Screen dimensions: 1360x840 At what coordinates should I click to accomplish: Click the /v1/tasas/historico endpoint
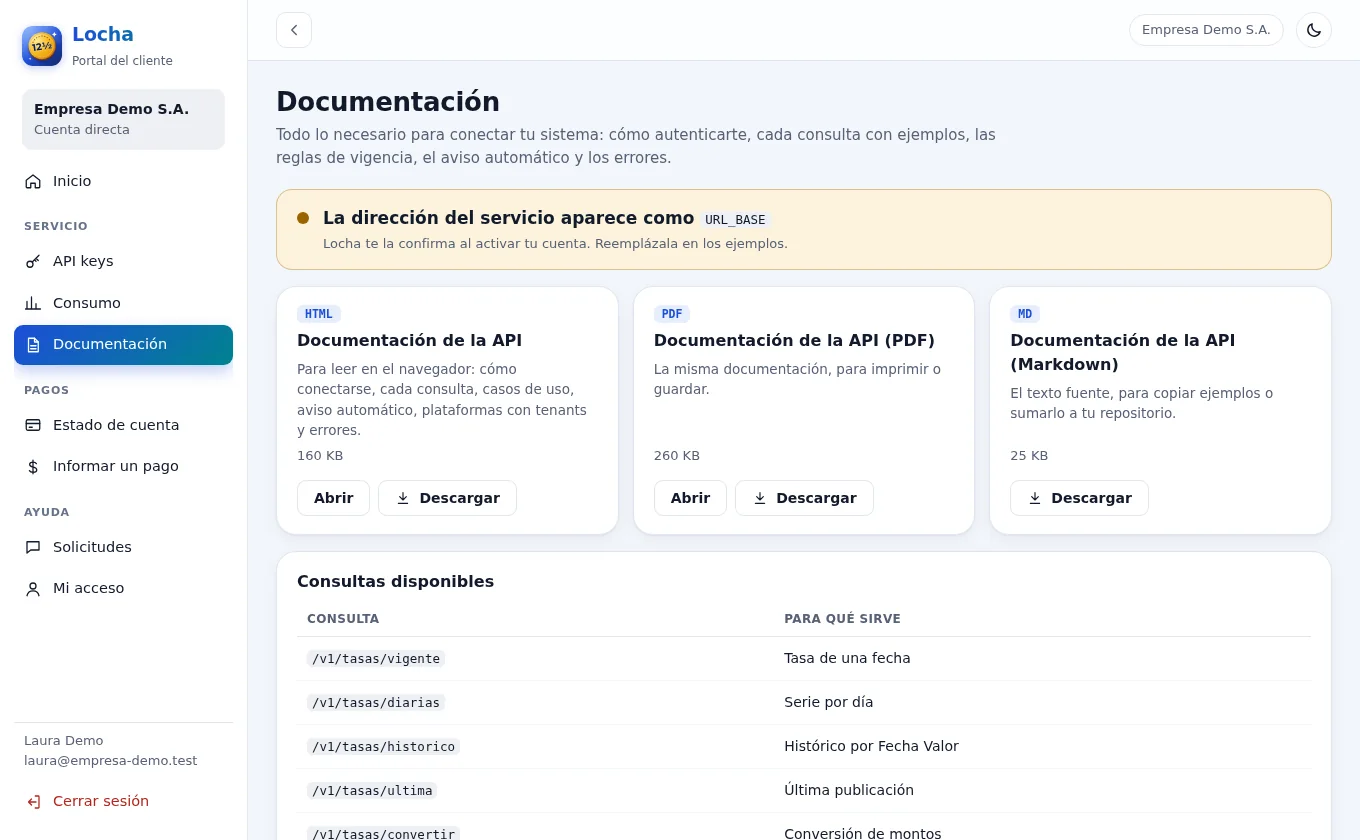[383, 747]
